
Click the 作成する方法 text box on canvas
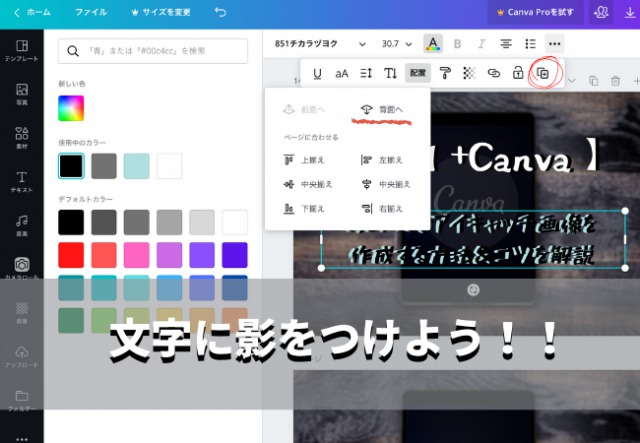point(473,239)
